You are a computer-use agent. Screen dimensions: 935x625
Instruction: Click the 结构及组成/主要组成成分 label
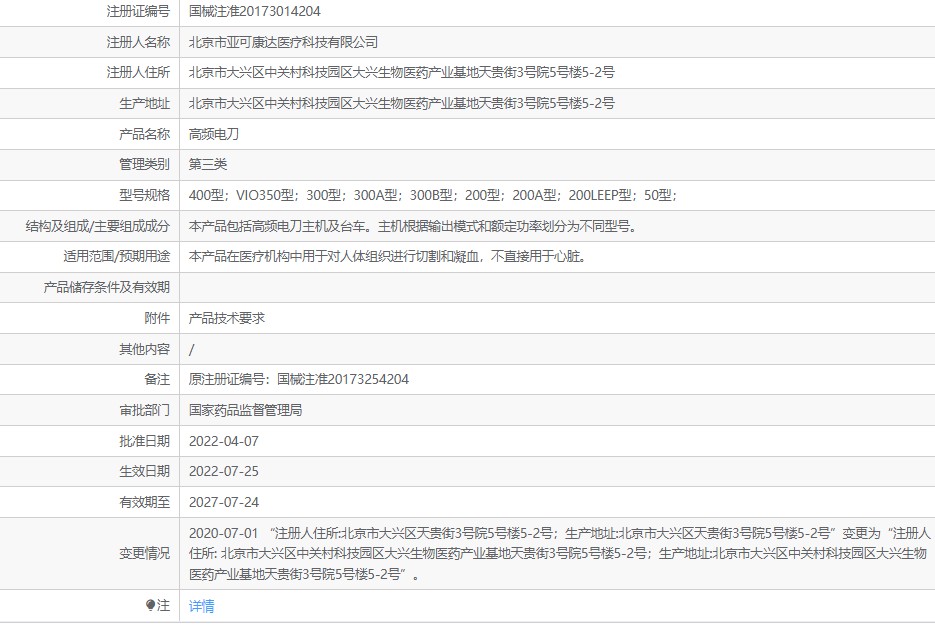tap(98, 227)
